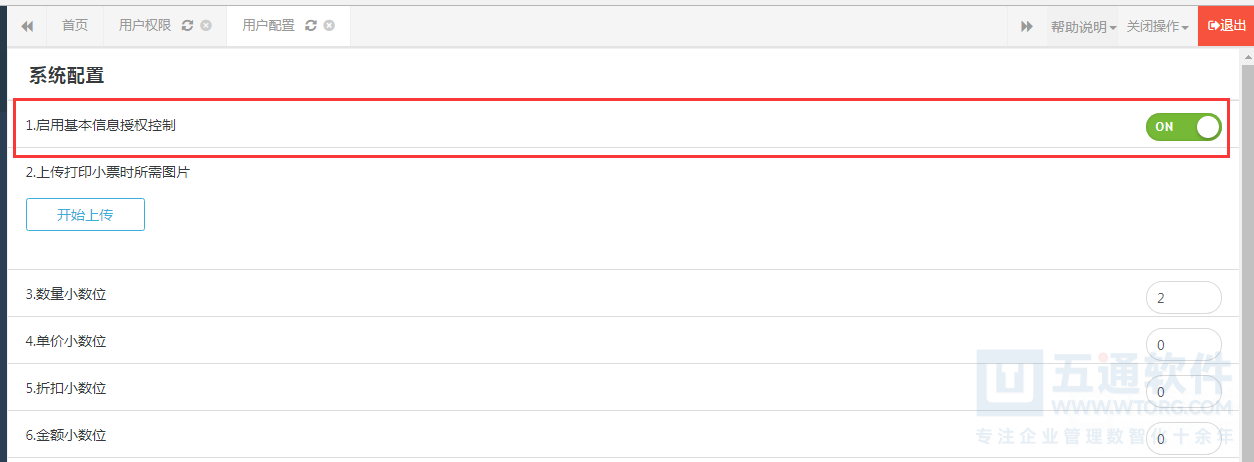Click the tab scroll-left double arrow icon

(27, 26)
